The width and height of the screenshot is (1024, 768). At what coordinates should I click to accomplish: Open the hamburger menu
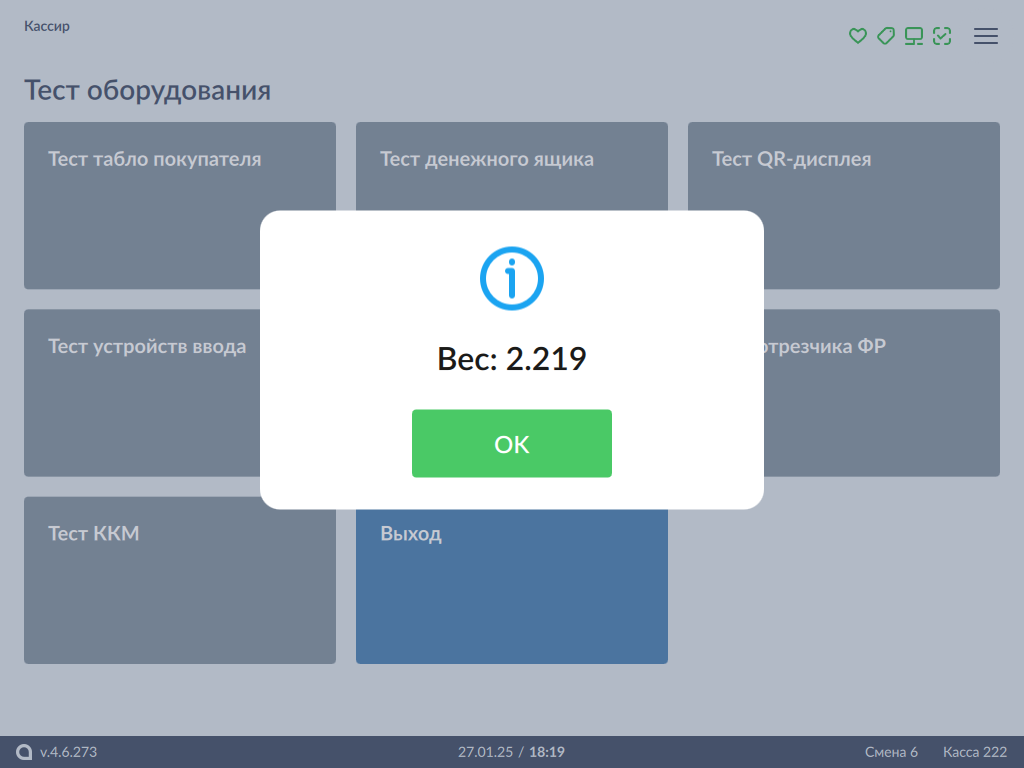pos(985,36)
